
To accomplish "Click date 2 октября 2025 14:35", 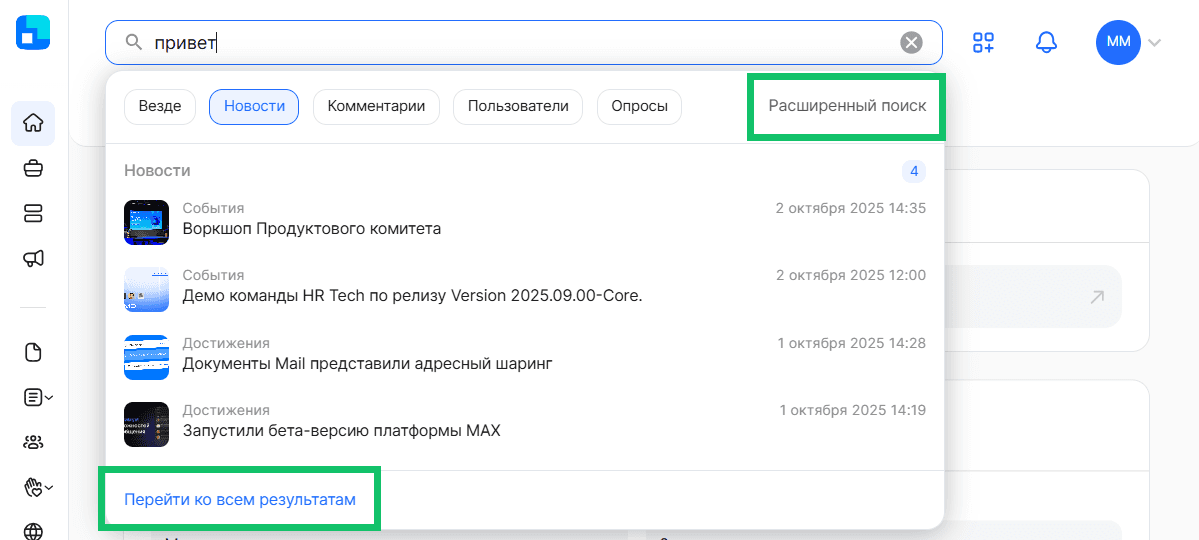I will [x=850, y=208].
